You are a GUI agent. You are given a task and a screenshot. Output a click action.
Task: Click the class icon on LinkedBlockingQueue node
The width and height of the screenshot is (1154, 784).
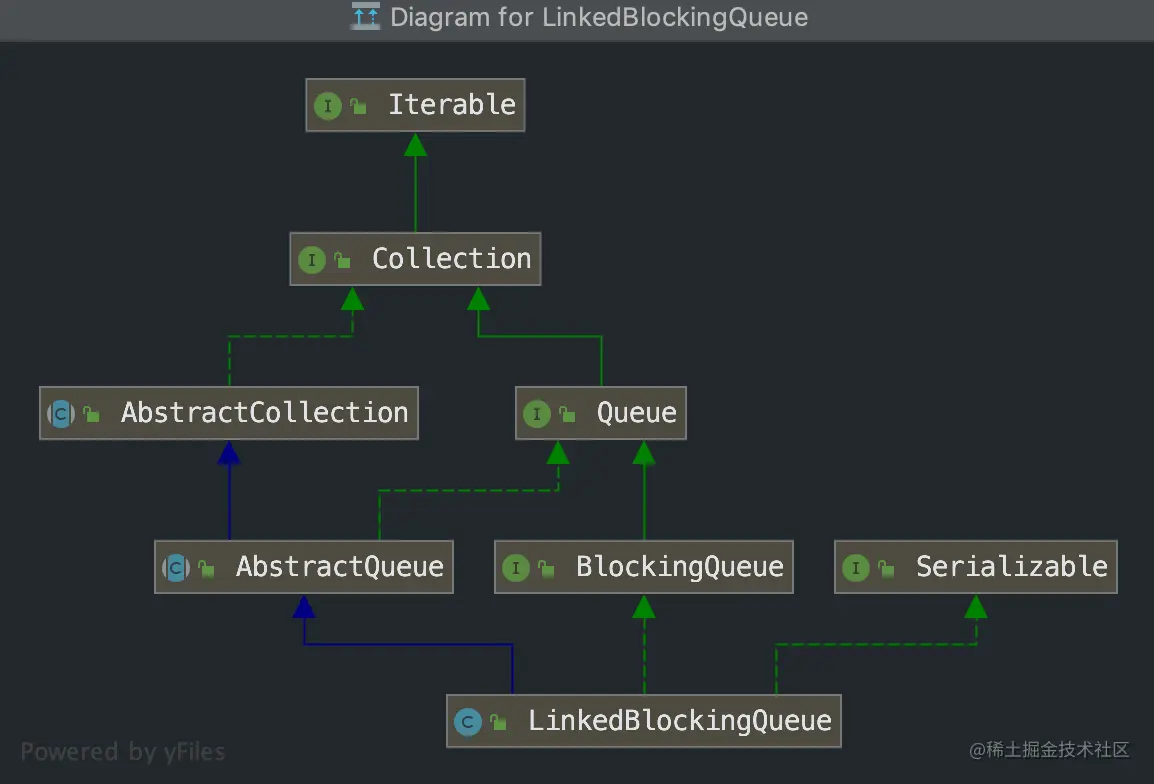pos(468,721)
